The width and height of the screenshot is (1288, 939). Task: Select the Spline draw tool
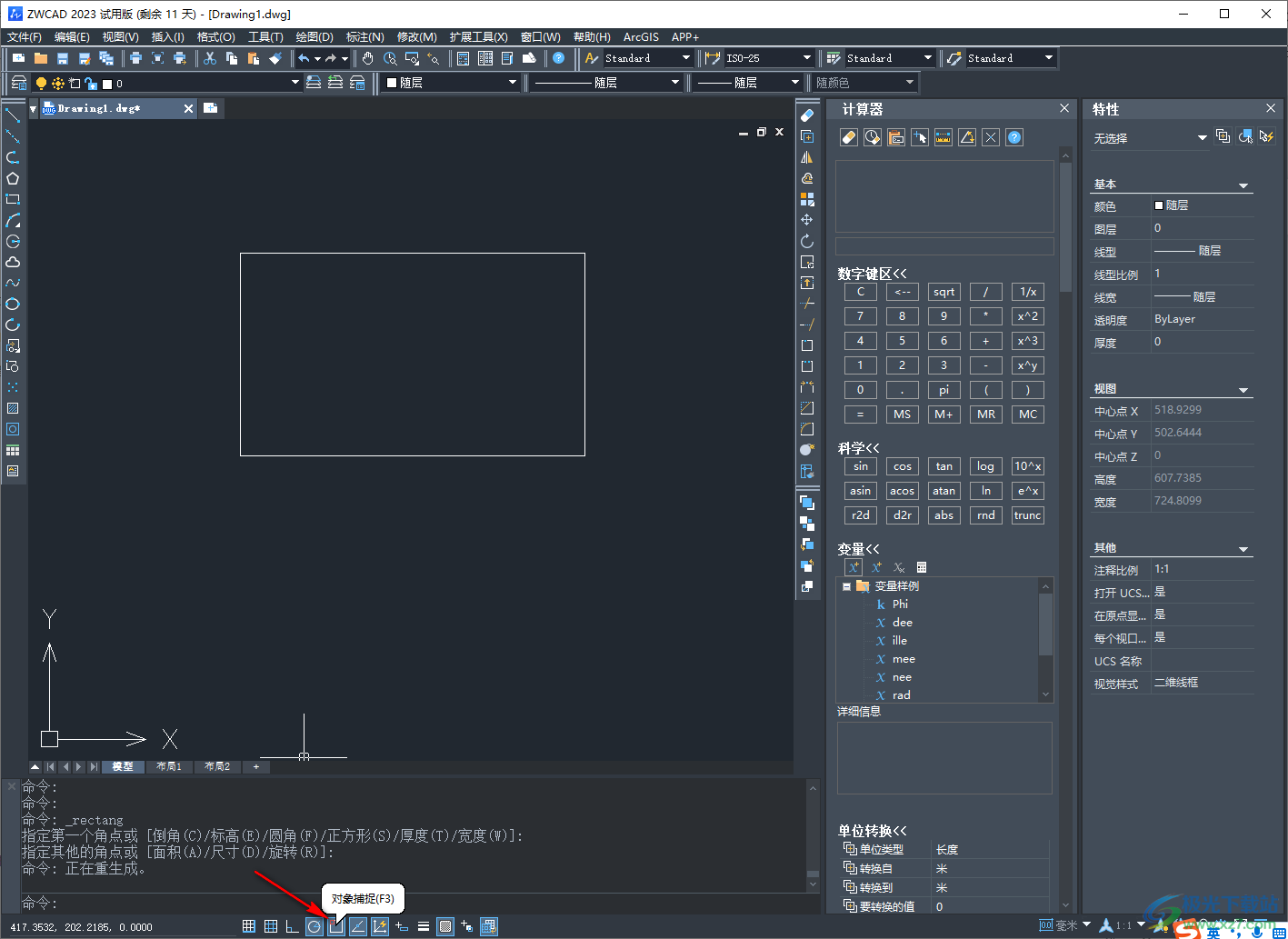point(13,283)
